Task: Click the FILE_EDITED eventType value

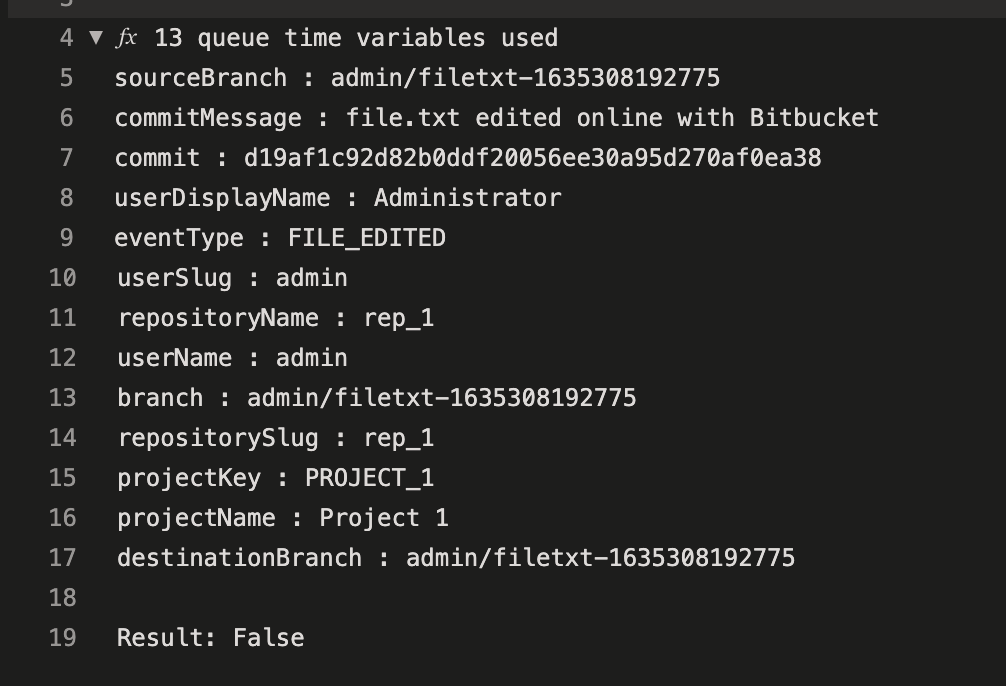Action: 366,238
